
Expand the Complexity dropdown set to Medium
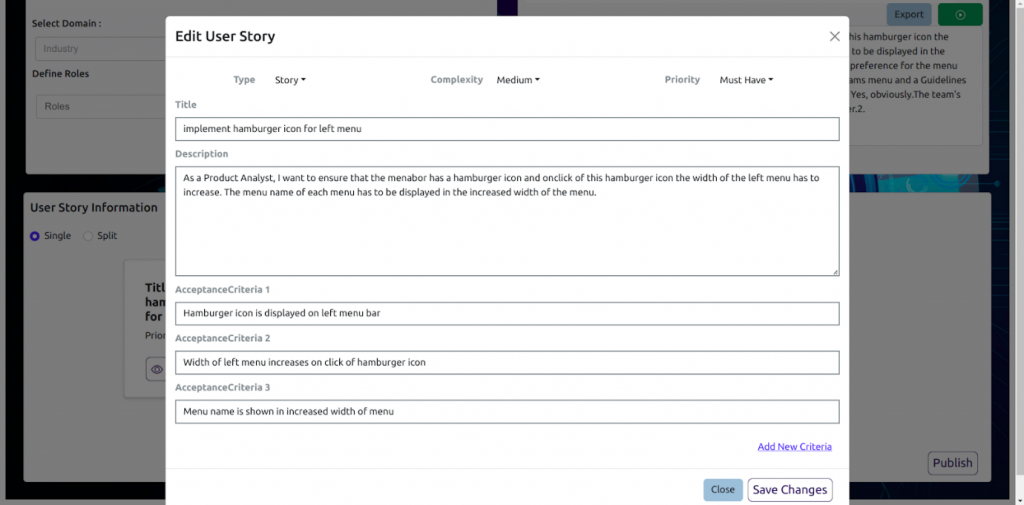coord(518,80)
